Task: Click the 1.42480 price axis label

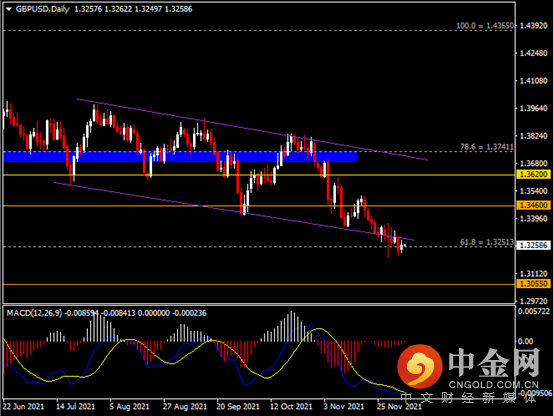Action: [534, 53]
